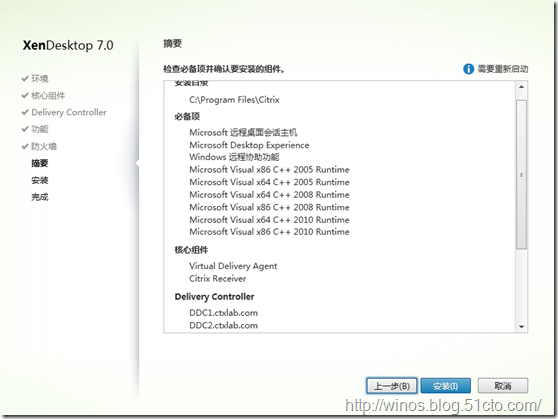Screen dimensions: 558x419
Task: Click the 检查必备项并确认要安装的组件 instruction text
Action: 224,69
